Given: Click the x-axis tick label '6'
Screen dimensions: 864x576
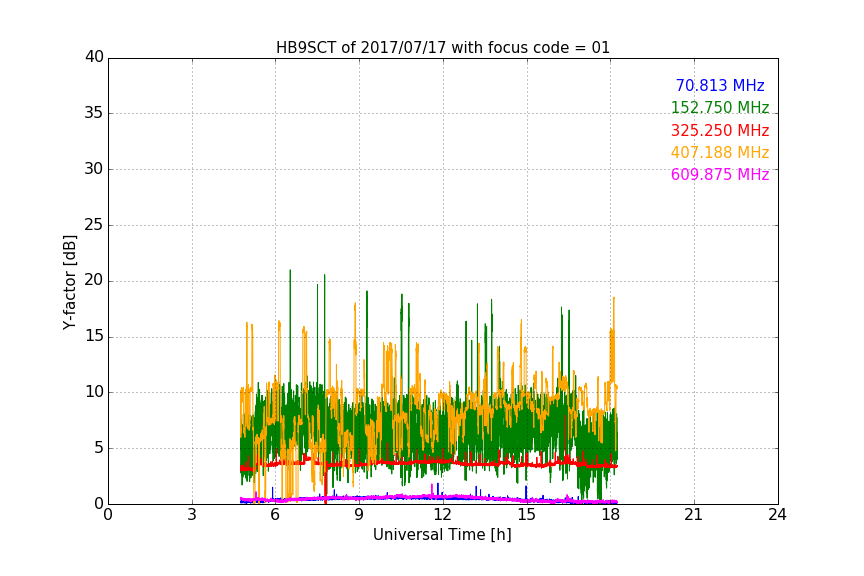Looking at the screenshot, I should coord(275,515).
